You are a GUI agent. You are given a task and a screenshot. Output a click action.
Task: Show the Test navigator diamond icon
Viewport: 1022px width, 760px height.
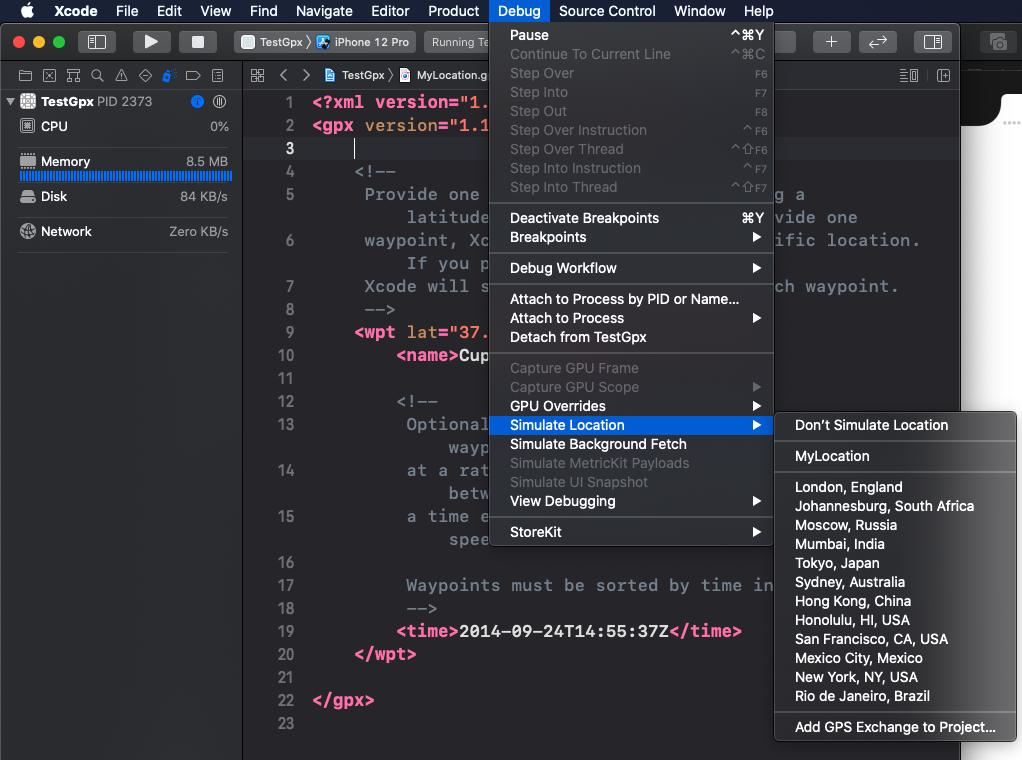pyautogui.click(x=145, y=76)
